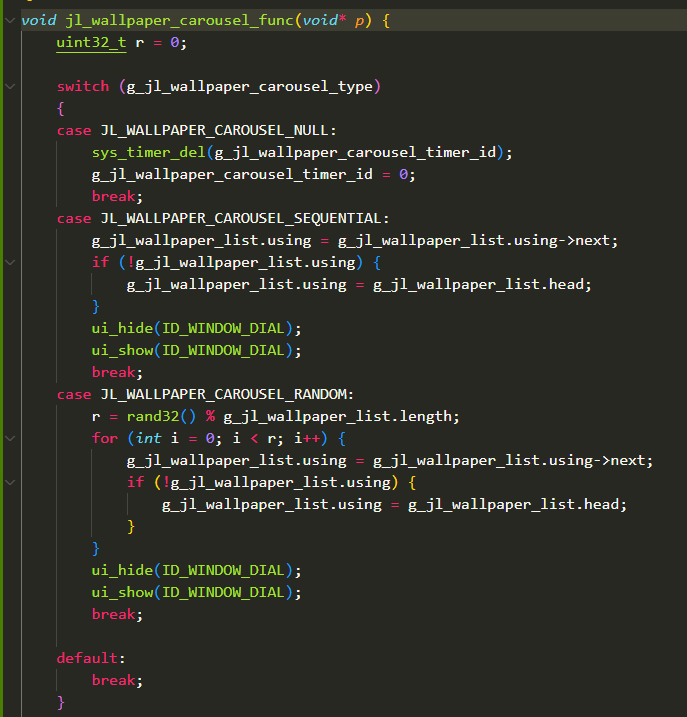Collapse the jl_wallpaper_carousel_func function fold chevron

pyautogui.click(x=10, y=21)
